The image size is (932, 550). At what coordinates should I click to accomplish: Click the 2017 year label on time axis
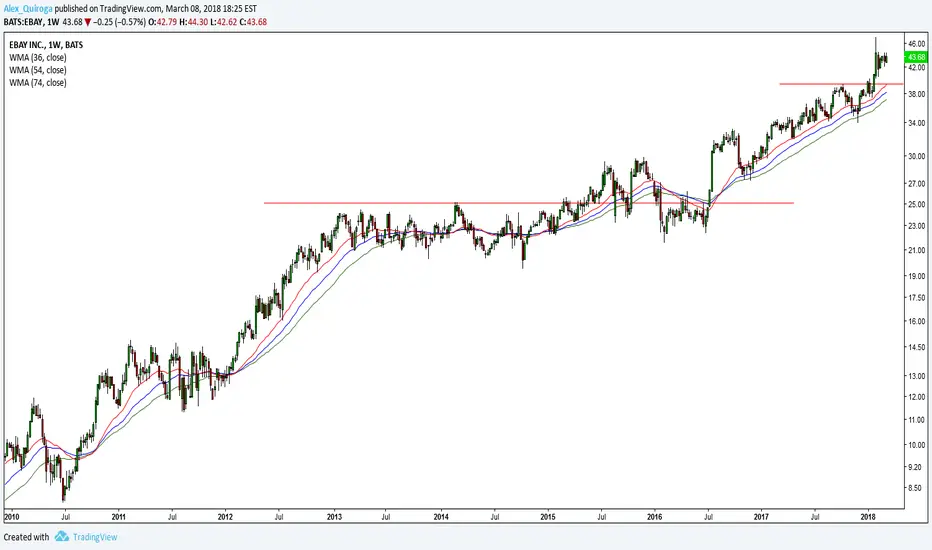click(761, 517)
